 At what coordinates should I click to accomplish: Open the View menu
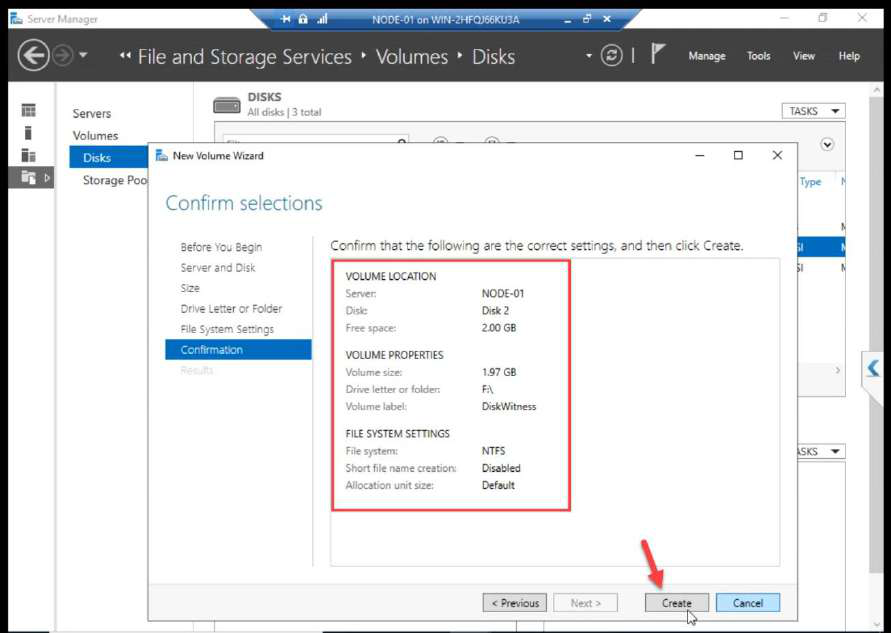[803, 56]
